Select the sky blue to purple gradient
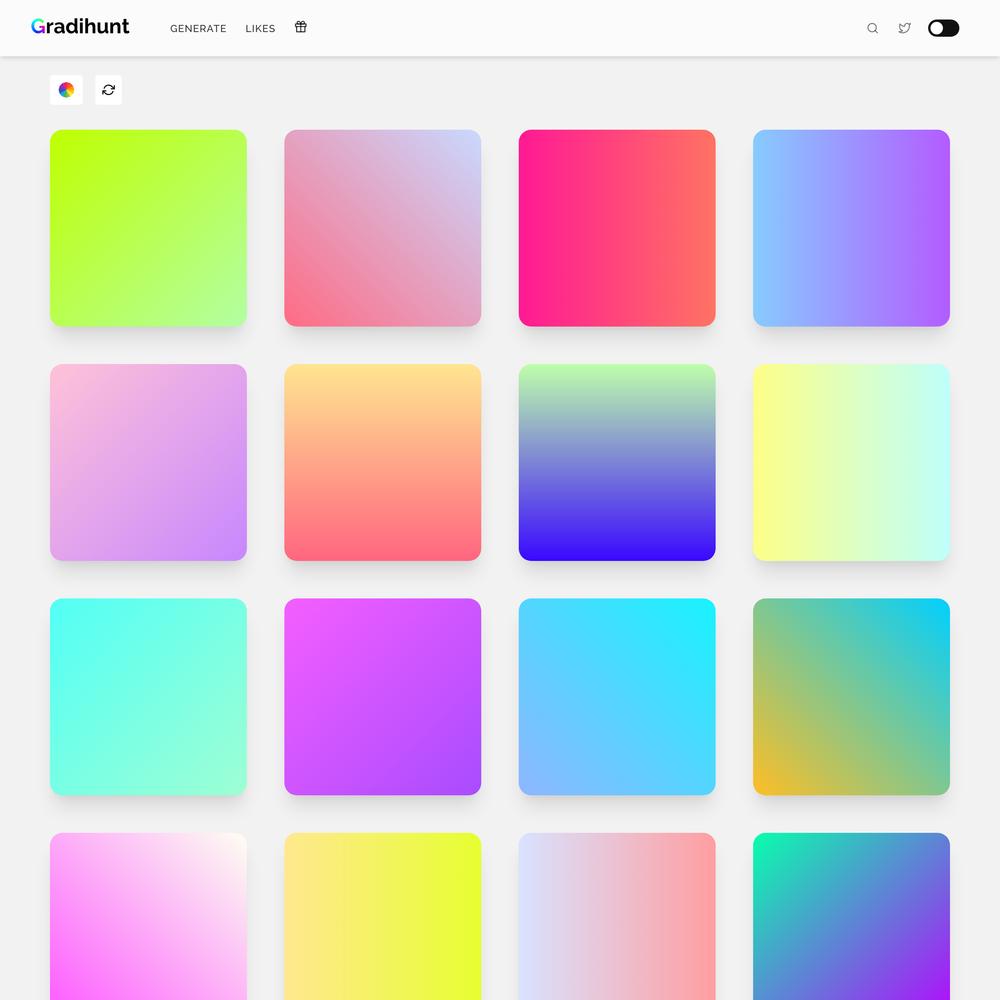This screenshot has width=1000, height=1000. click(851, 228)
